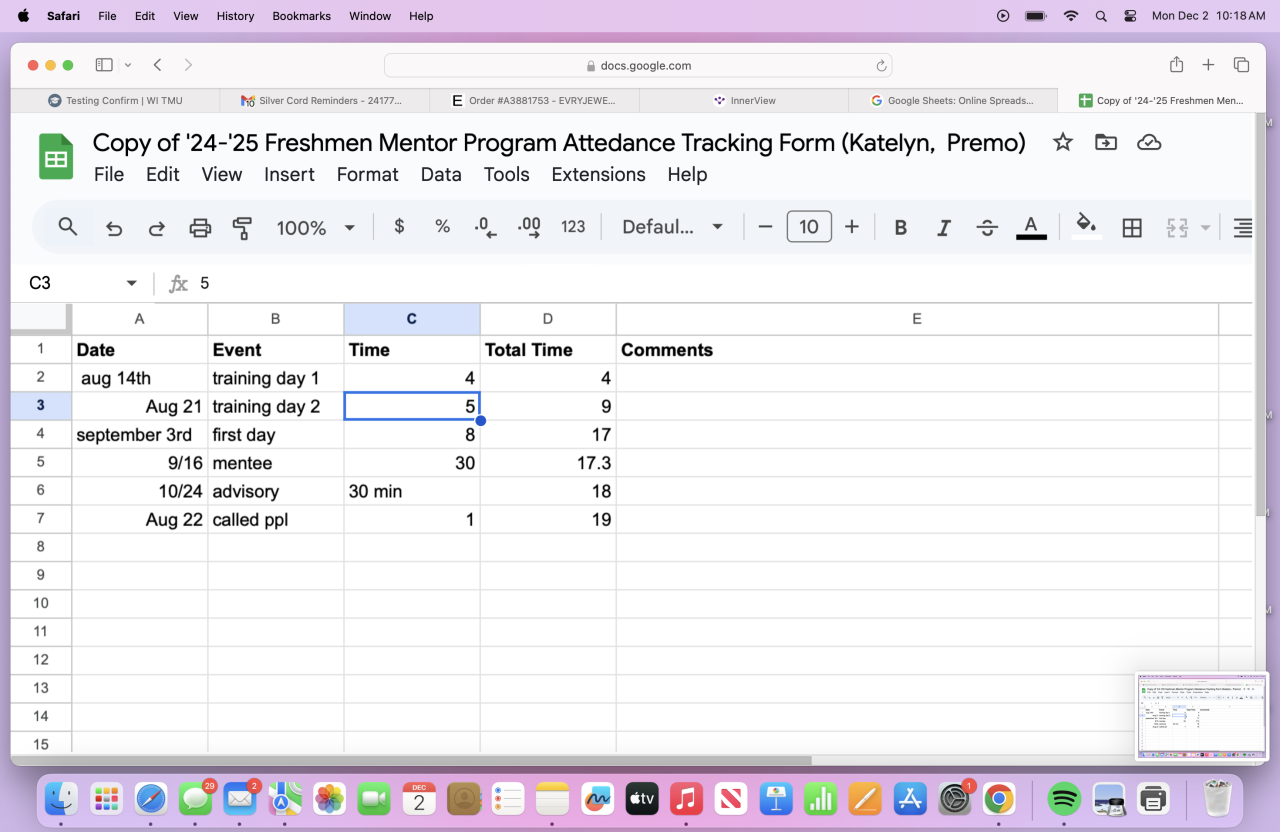
Task: Click the search menus magnifier icon
Action: (x=68, y=227)
